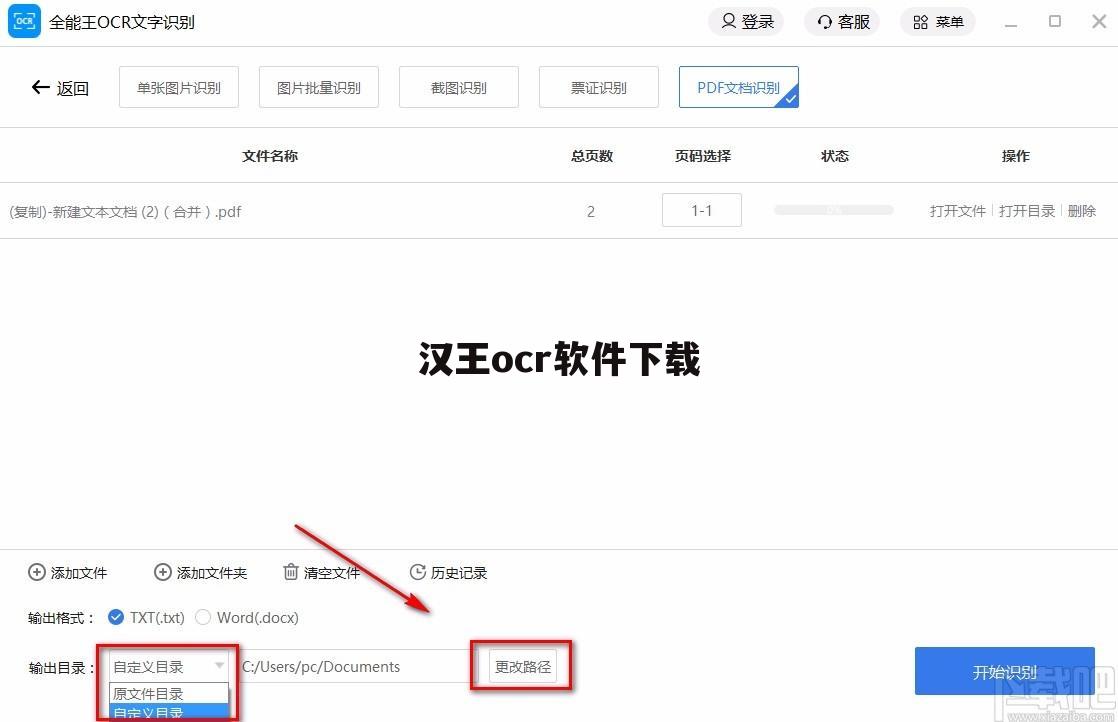
Task: Switch to 截图识别 tab
Action: coord(458,88)
